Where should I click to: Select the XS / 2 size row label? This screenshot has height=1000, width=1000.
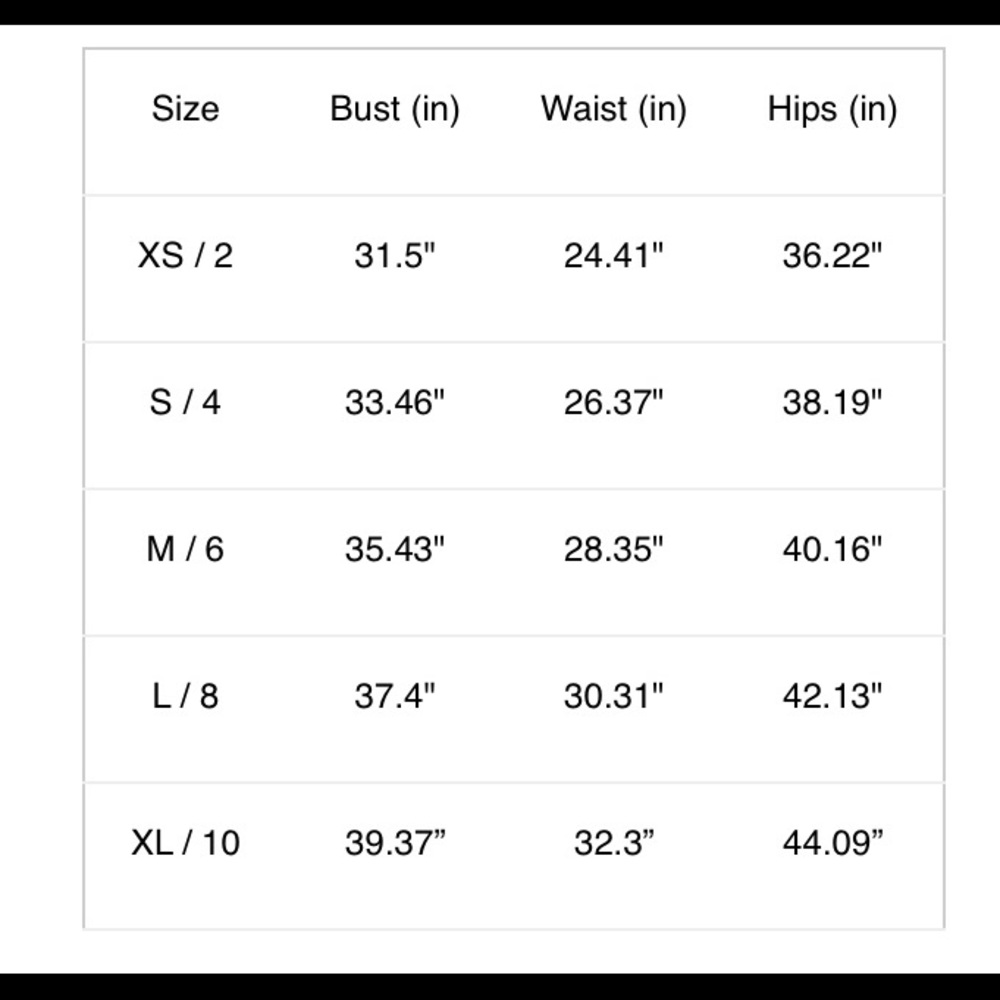click(x=185, y=256)
